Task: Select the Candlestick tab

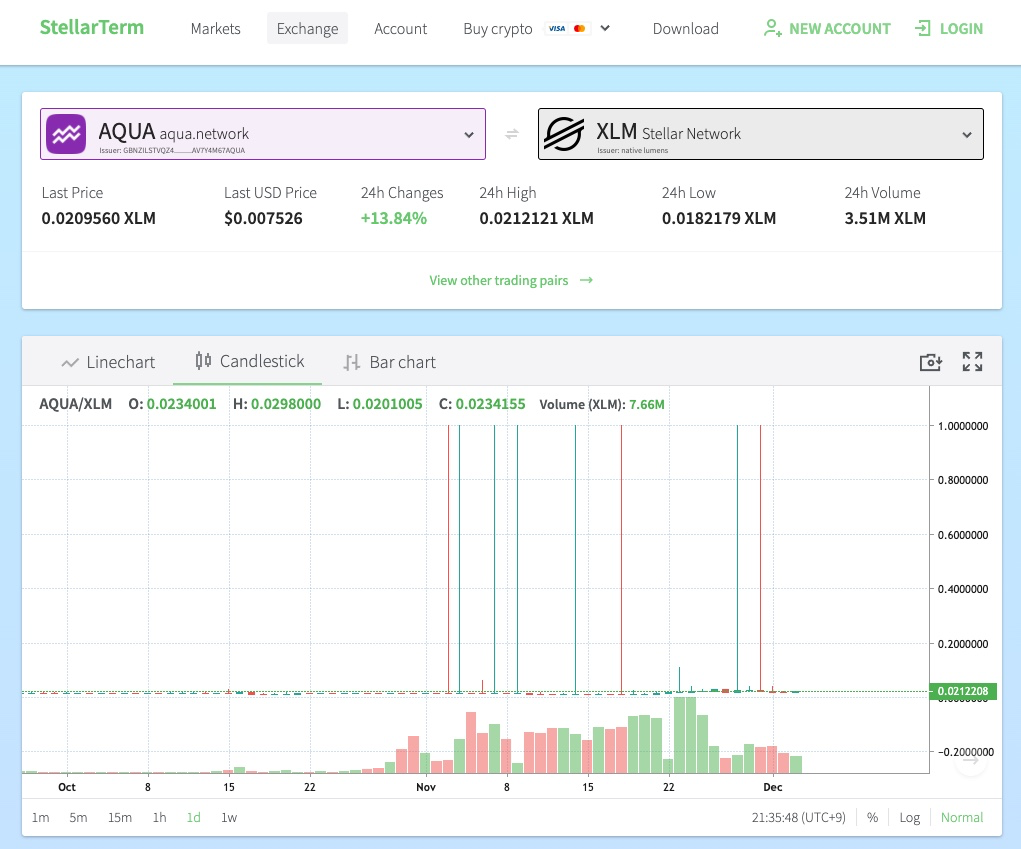Action: (x=249, y=361)
